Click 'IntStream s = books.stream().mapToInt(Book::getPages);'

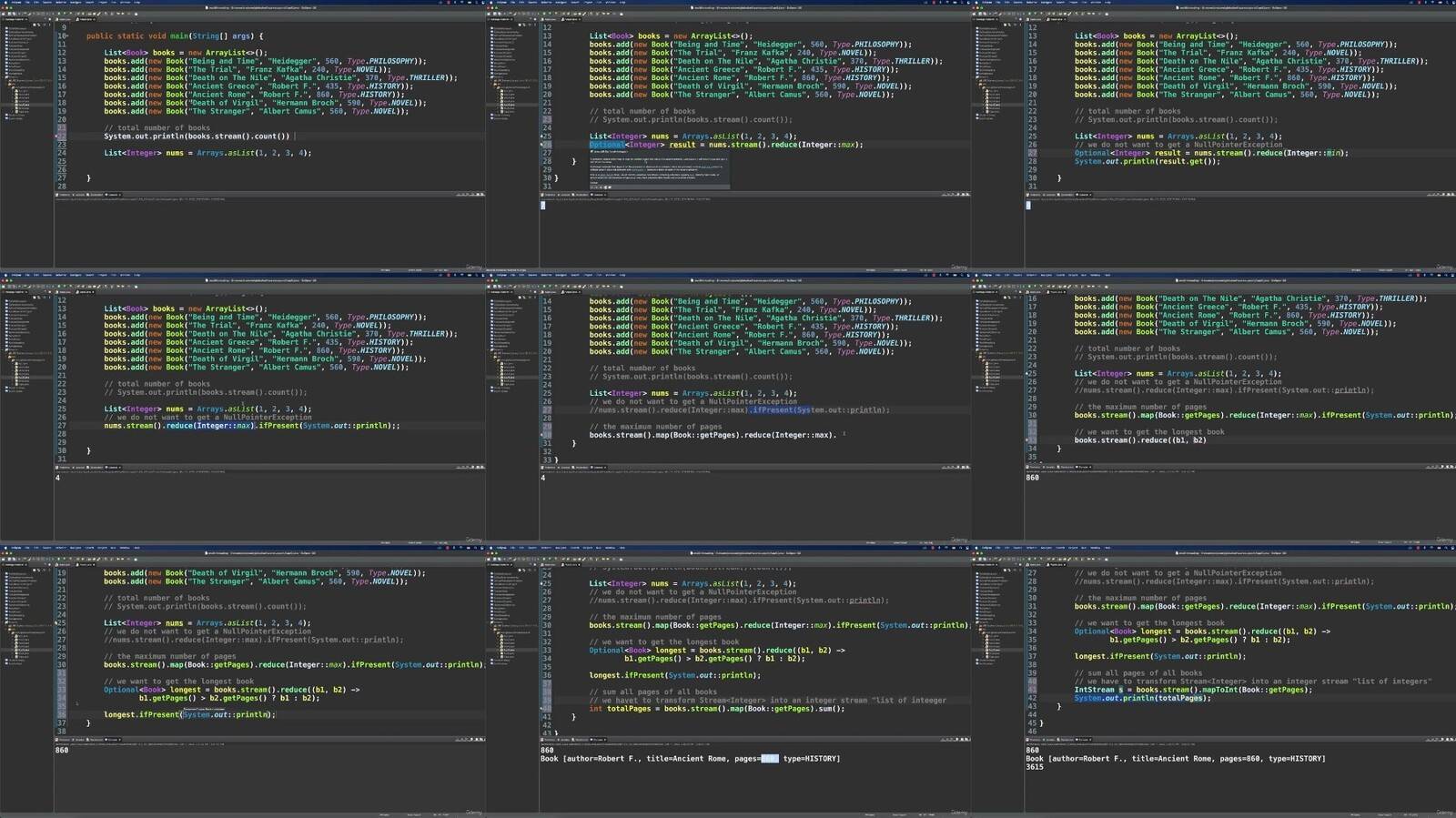1193,690
